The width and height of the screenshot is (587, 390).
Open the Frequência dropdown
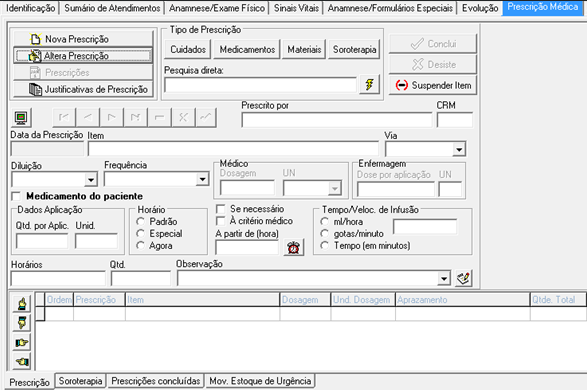(202, 179)
